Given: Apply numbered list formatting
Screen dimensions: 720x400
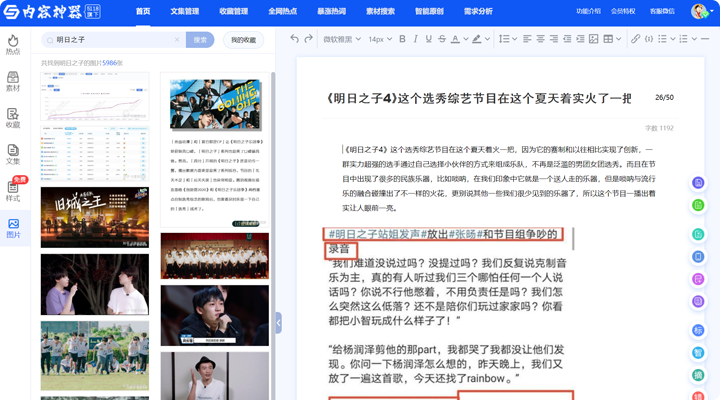Looking at the screenshot, I should [x=683, y=39].
